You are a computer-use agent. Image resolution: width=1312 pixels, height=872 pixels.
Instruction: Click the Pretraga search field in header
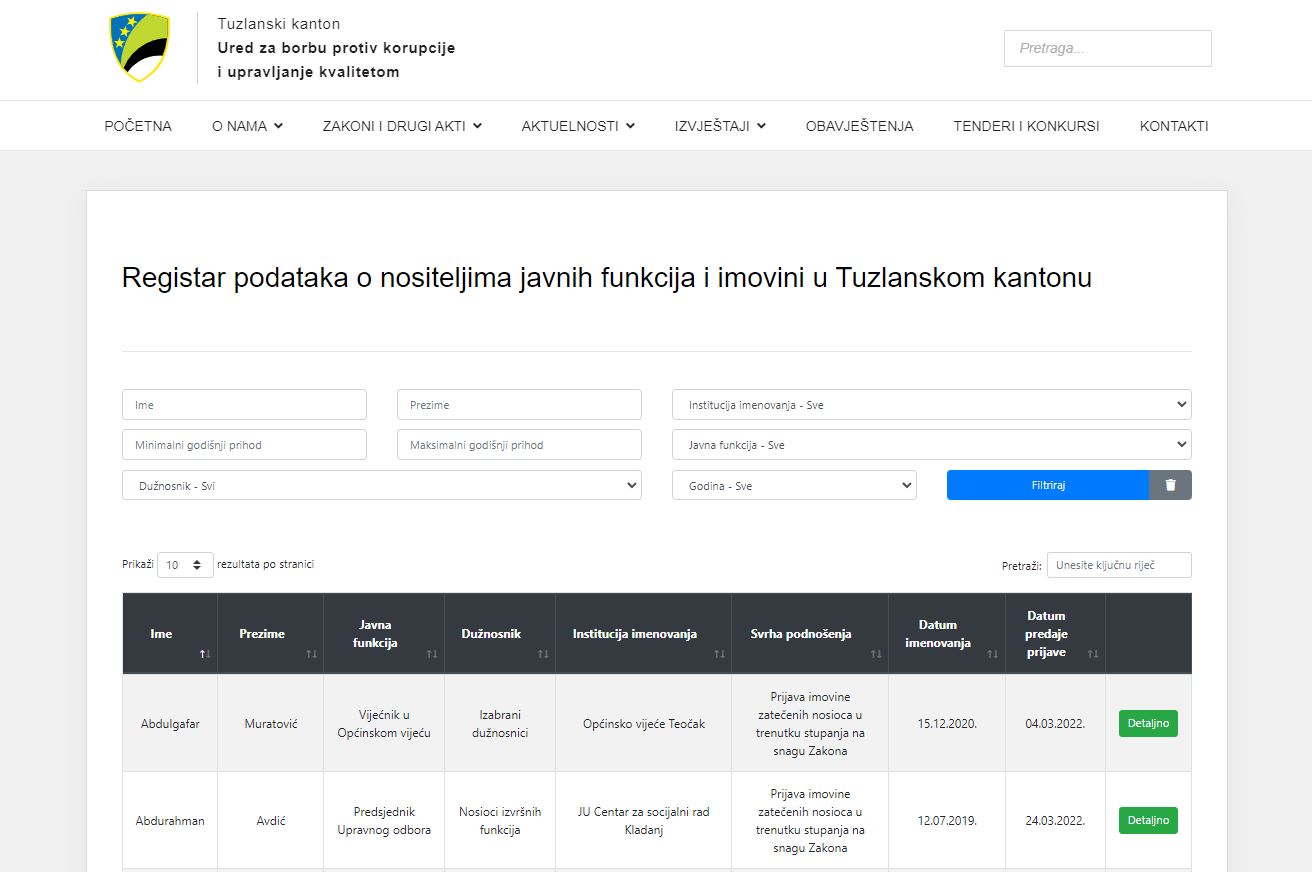pyautogui.click(x=1107, y=48)
